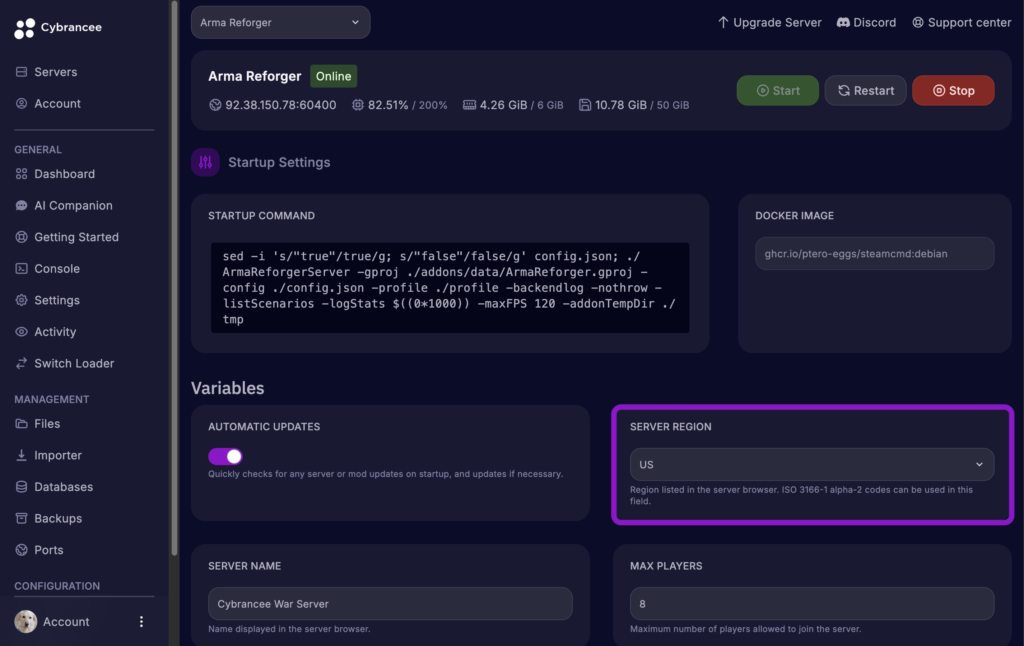Open the Console page
The width and height of the screenshot is (1024, 646).
(x=57, y=268)
